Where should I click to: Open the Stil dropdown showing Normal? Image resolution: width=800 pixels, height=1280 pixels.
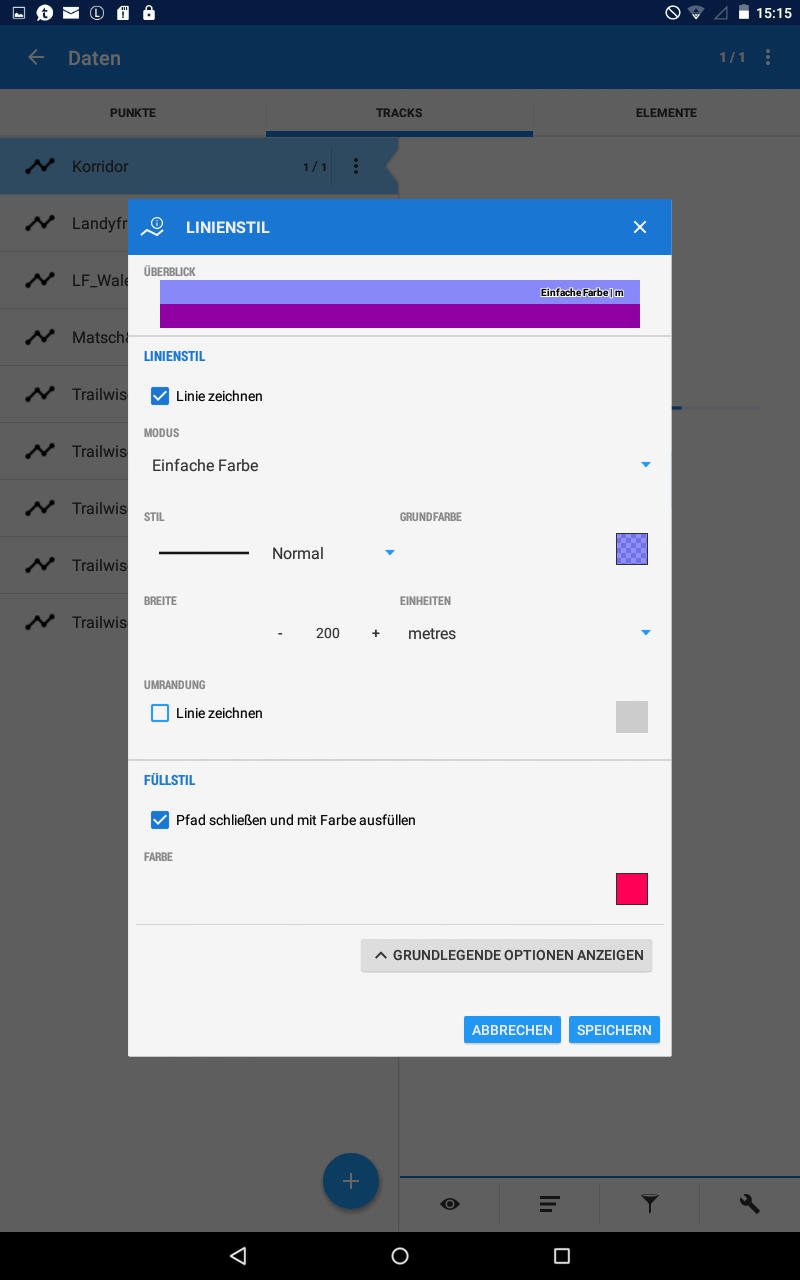(x=334, y=553)
